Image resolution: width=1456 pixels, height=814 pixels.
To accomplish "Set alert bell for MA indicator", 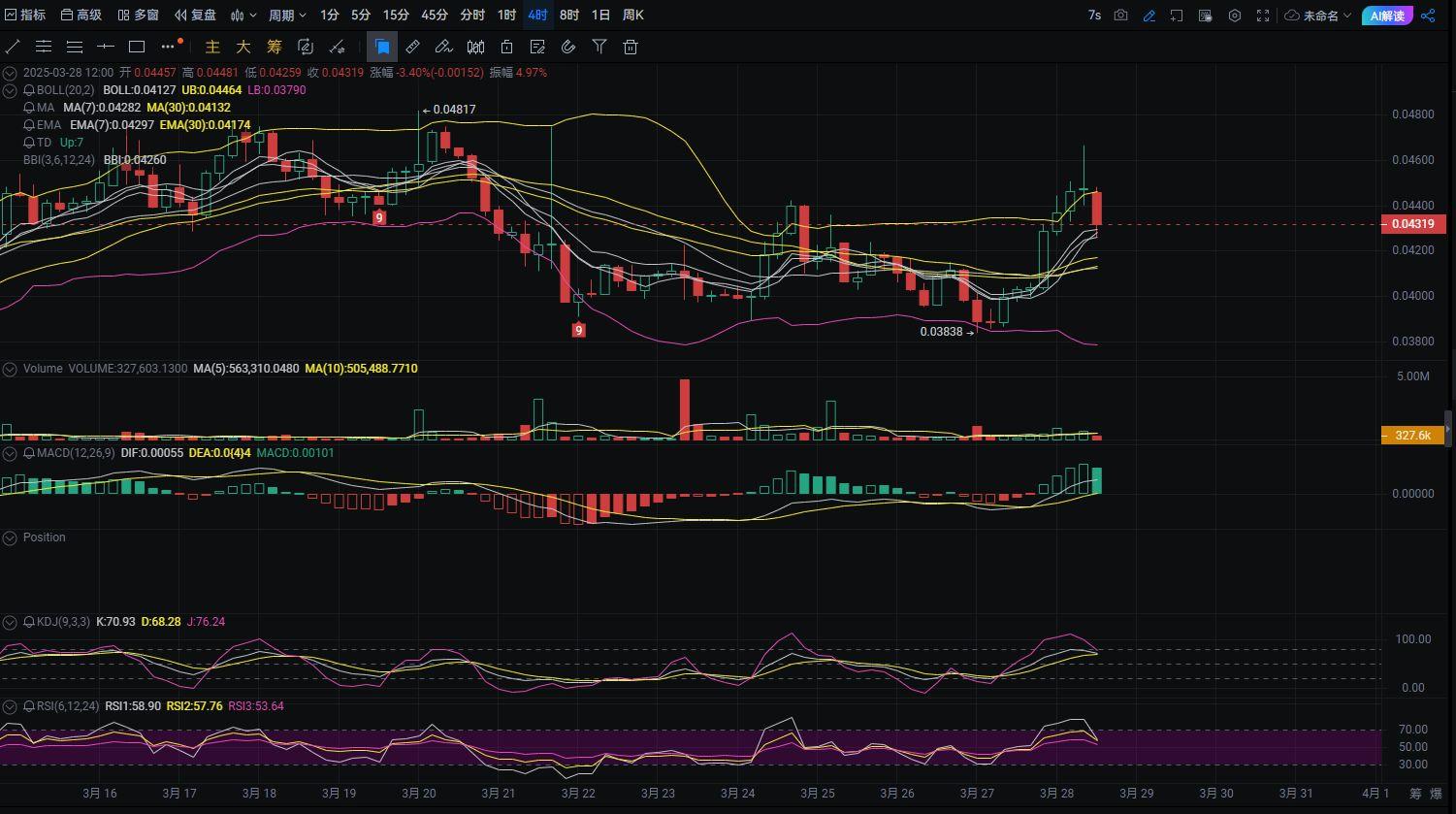I will coord(29,108).
